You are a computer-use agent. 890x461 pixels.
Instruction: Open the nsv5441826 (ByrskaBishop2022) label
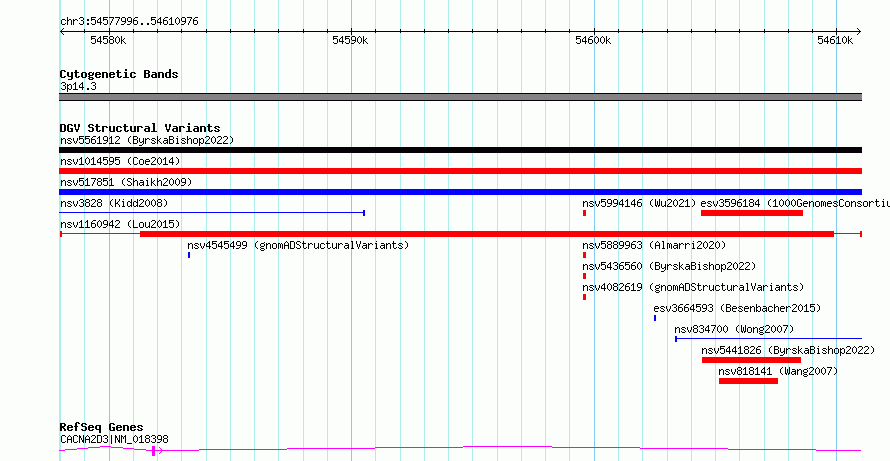click(788, 350)
